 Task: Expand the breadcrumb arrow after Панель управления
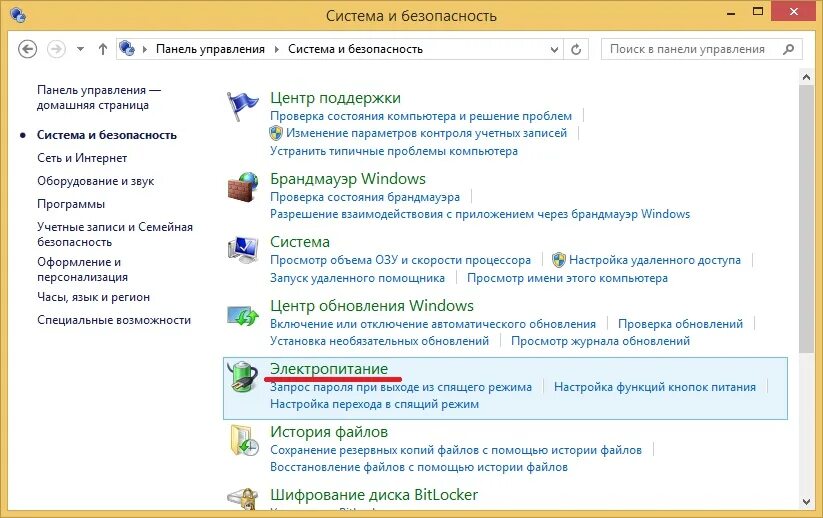(x=277, y=49)
